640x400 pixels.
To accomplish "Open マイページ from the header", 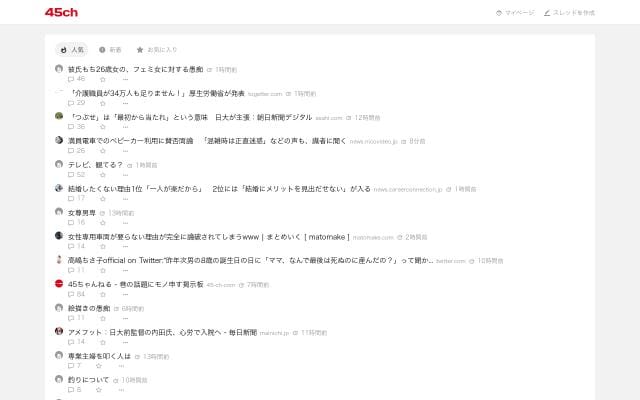I will click(515, 13).
